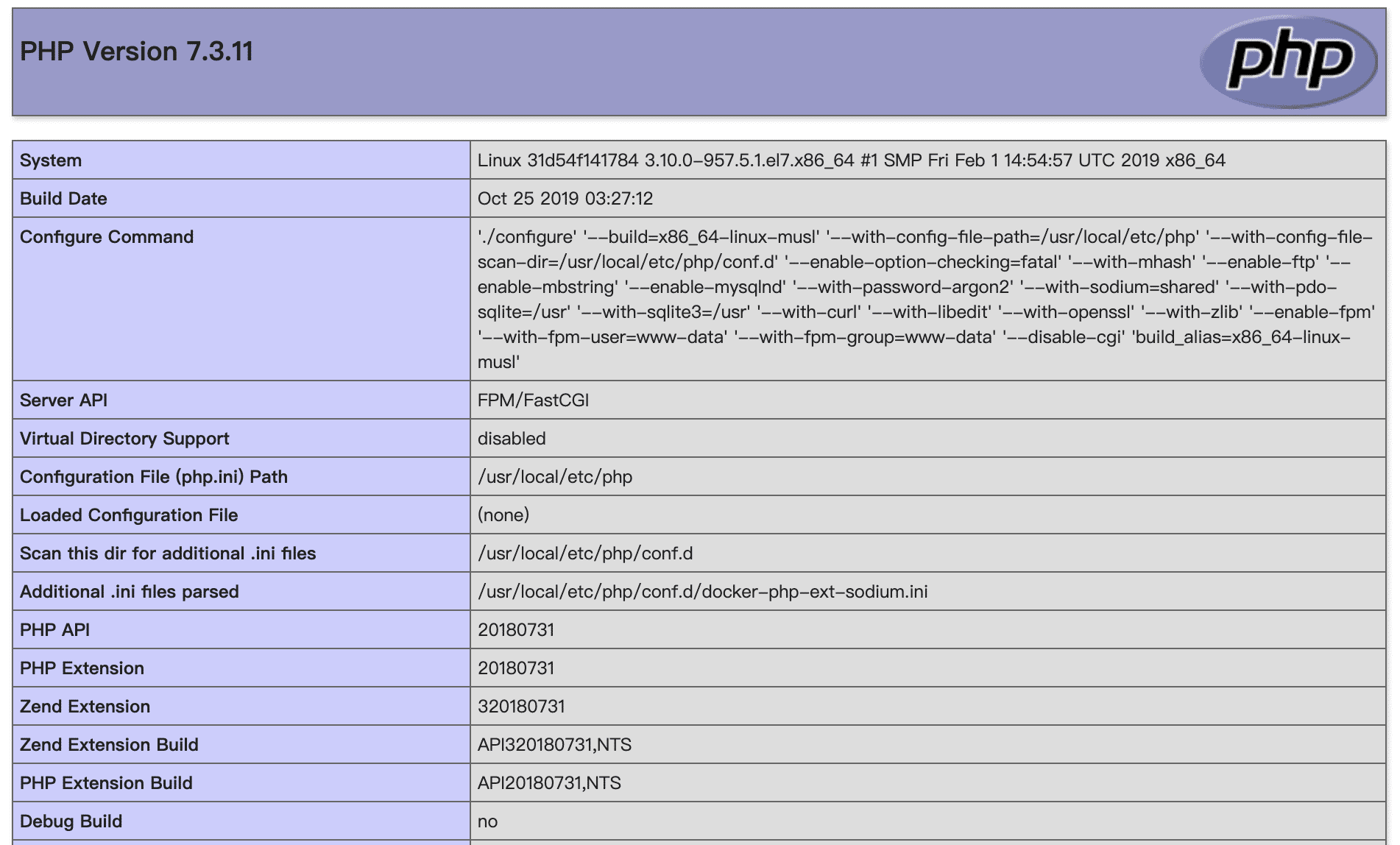This screenshot has width=1400, height=845.
Task: Click 'Scan this dir for additional .ini files'
Action: [x=168, y=554]
